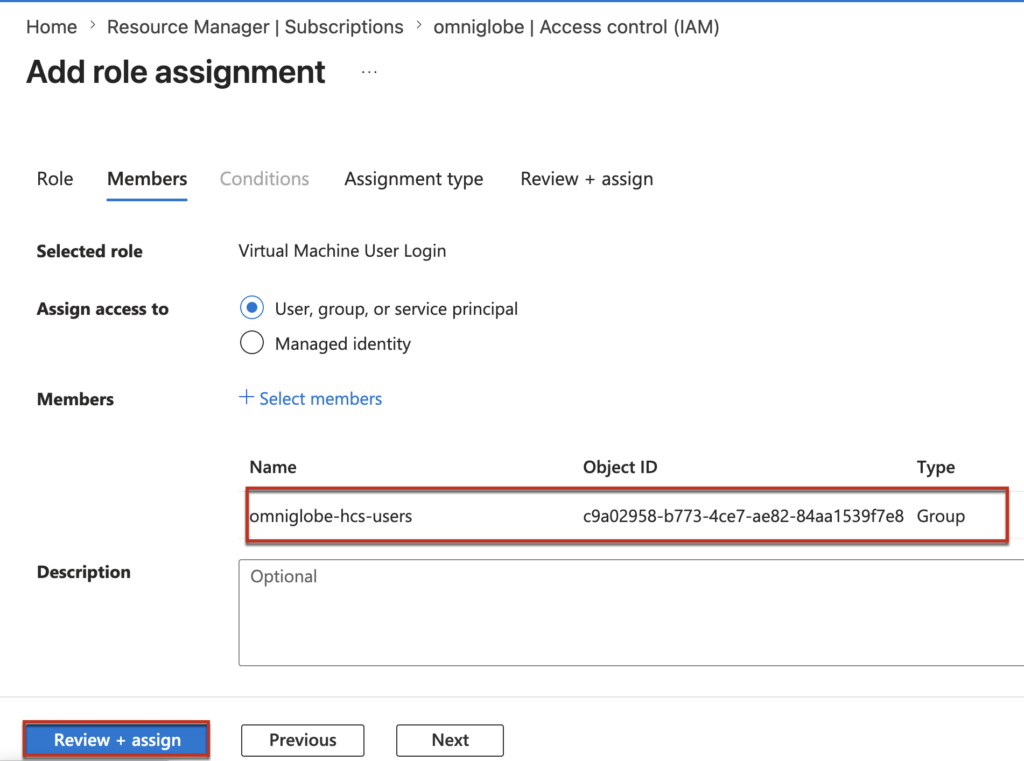Click inside the Description text box
Screen dimensions: 1024x761
(x=630, y=613)
